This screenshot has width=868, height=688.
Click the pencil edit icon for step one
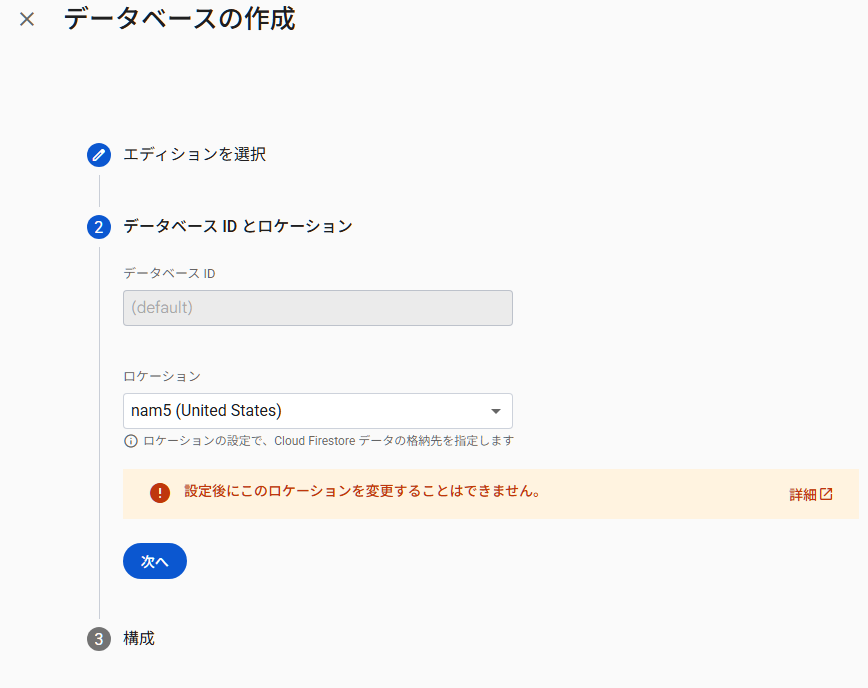tap(98, 155)
